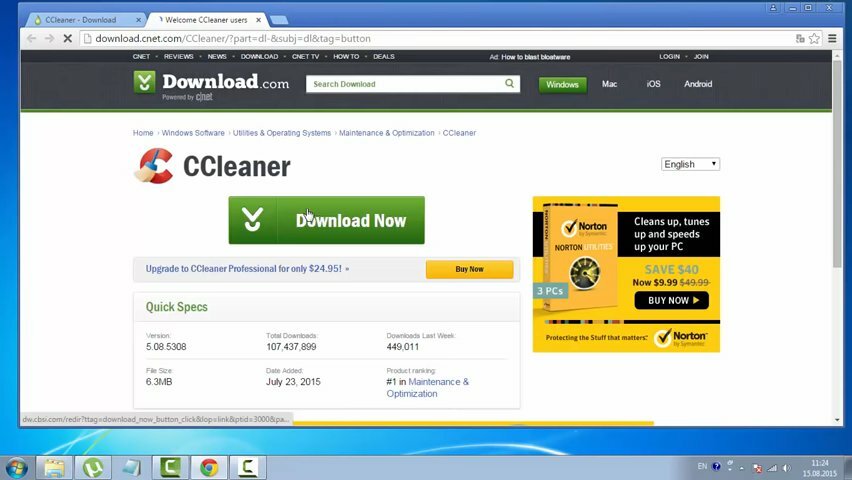
Task: Open green Camtasia taskbar icon
Action: [x=171, y=467]
